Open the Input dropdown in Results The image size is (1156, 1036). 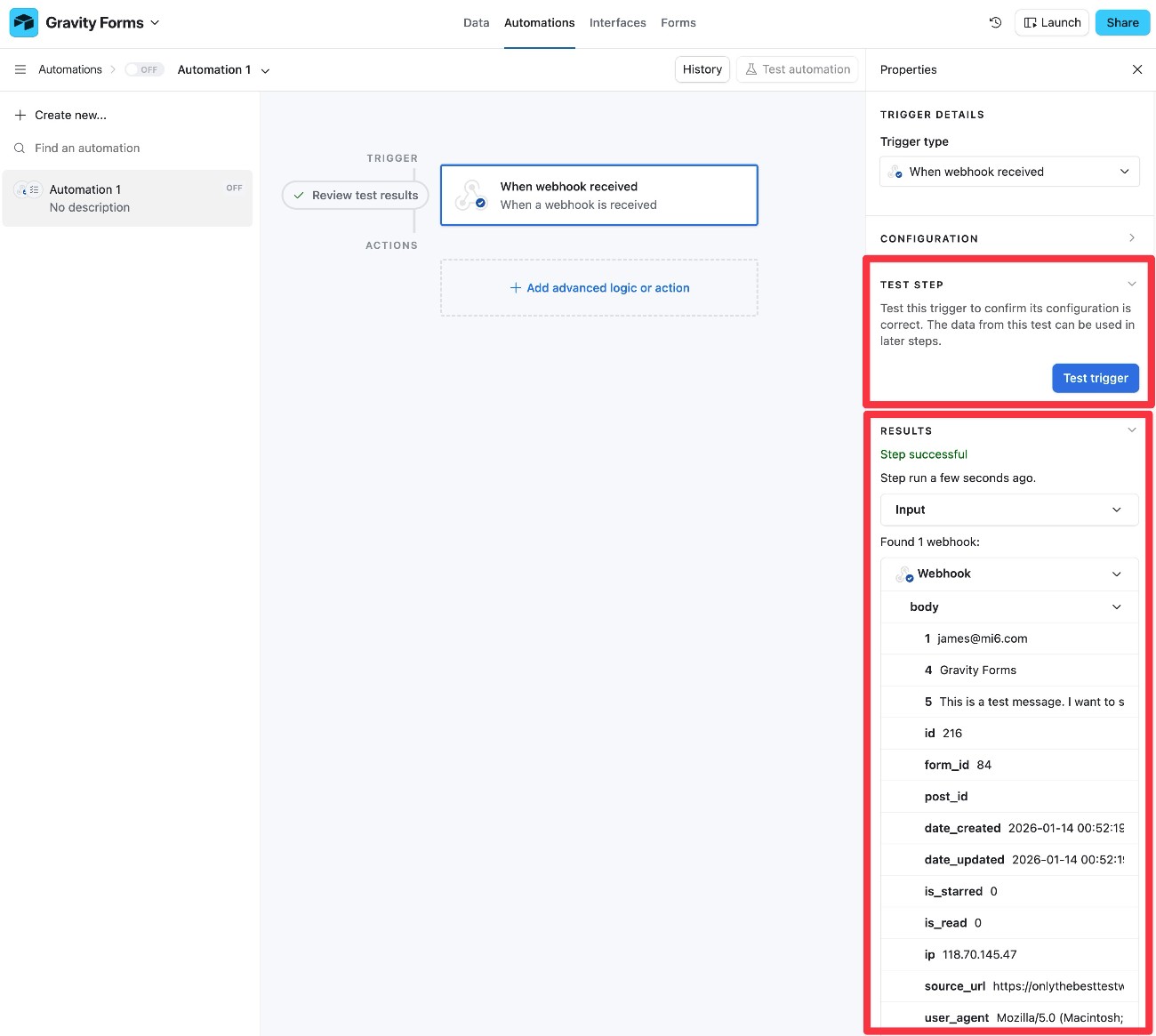(1117, 510)
